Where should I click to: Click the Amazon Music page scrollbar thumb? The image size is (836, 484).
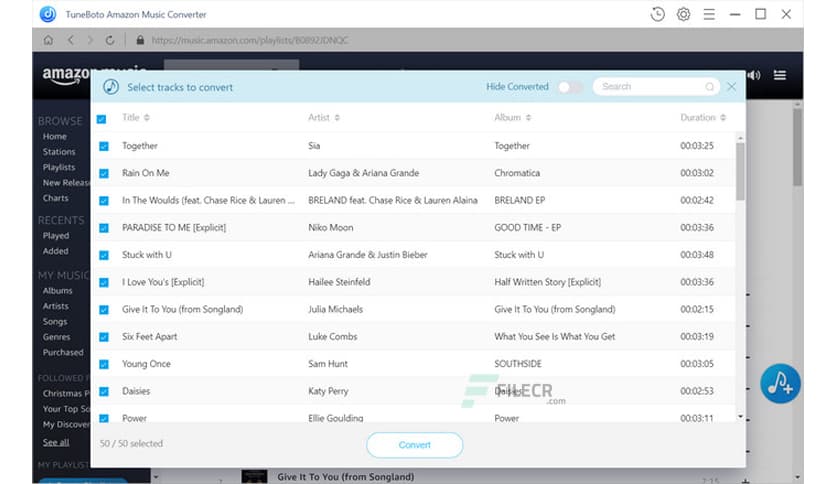[x=797, y=147]
